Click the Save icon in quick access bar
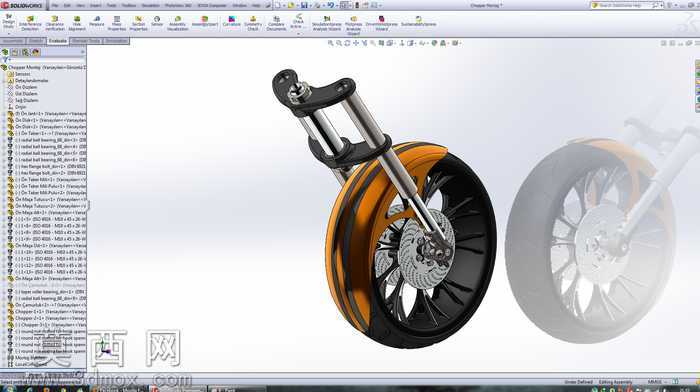The height and width of the screenshot is (392, 700). point(304,5)
